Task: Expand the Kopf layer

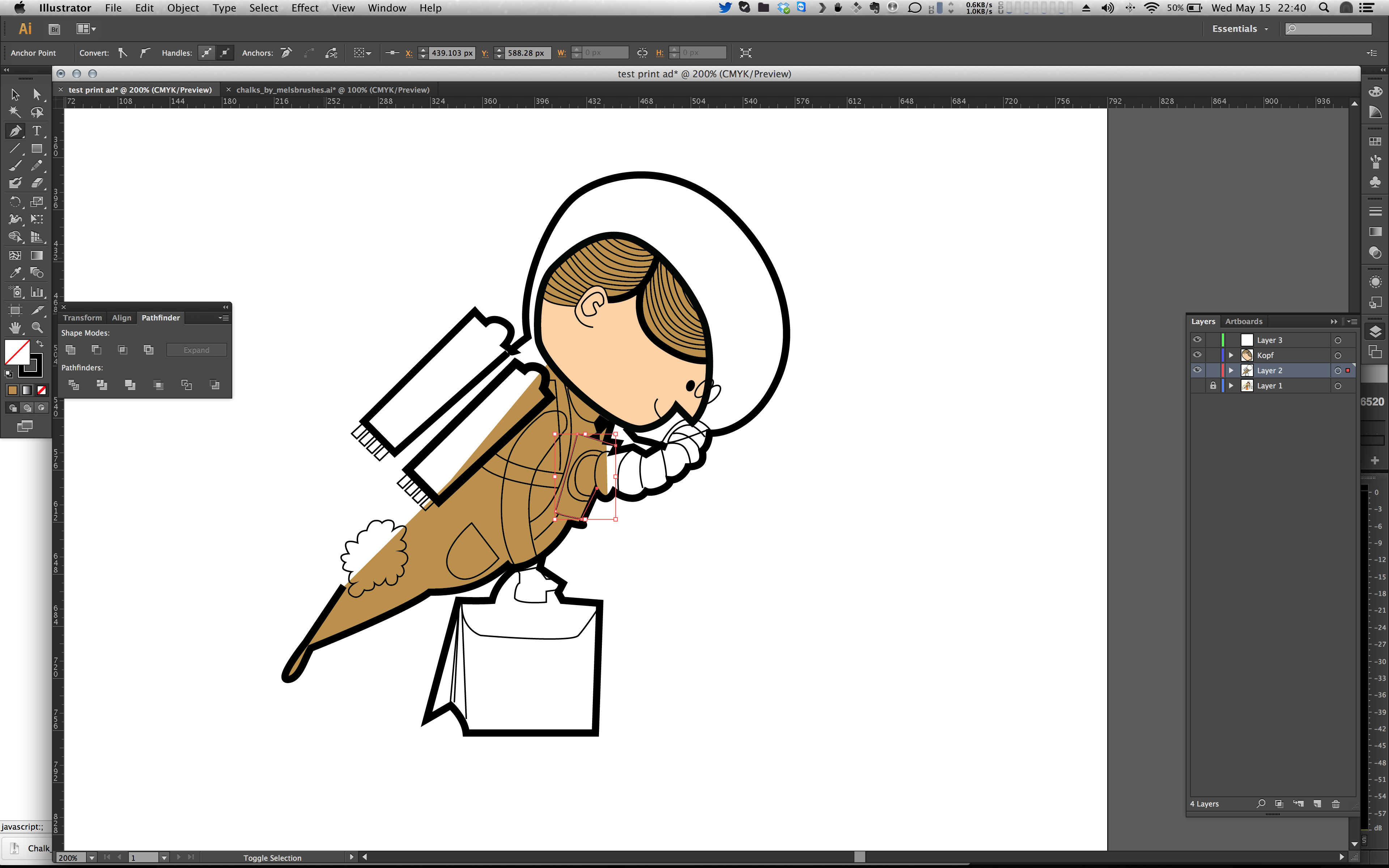Action: click(1231, 356)
